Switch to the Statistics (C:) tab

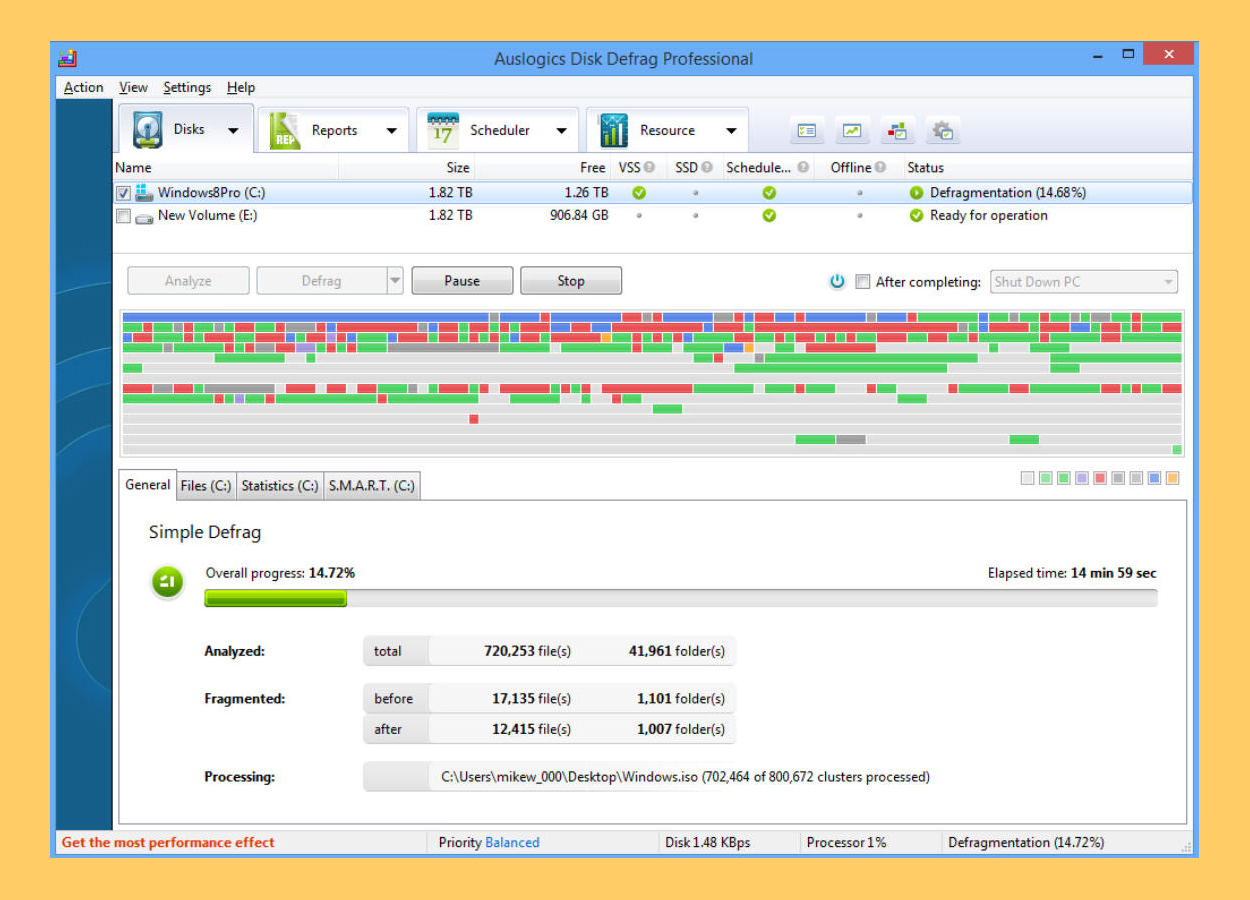[x=280, y=486]
